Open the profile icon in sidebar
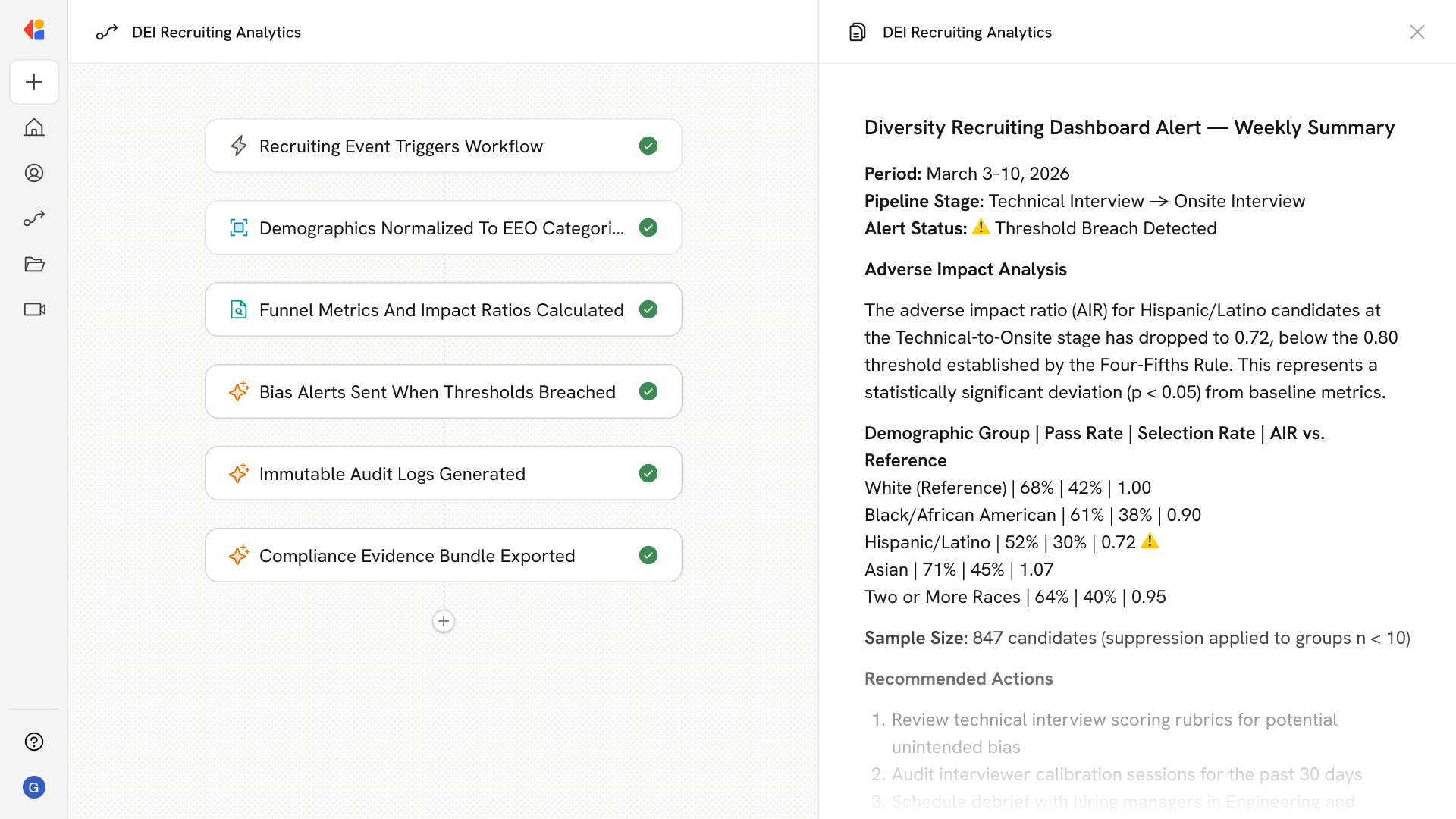 [34, 173]
